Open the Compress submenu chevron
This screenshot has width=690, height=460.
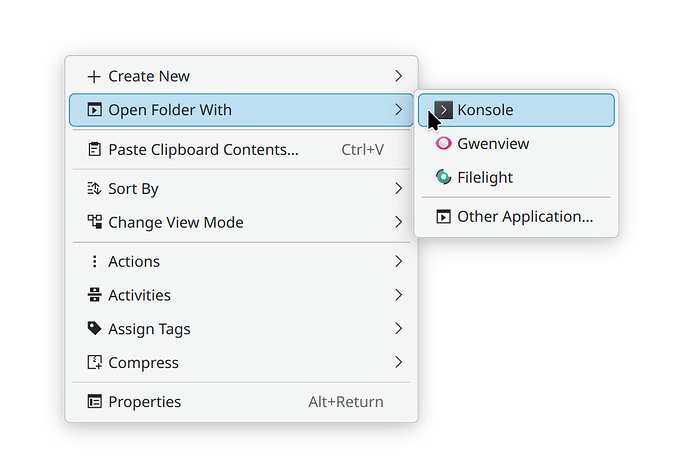point(398,363)
